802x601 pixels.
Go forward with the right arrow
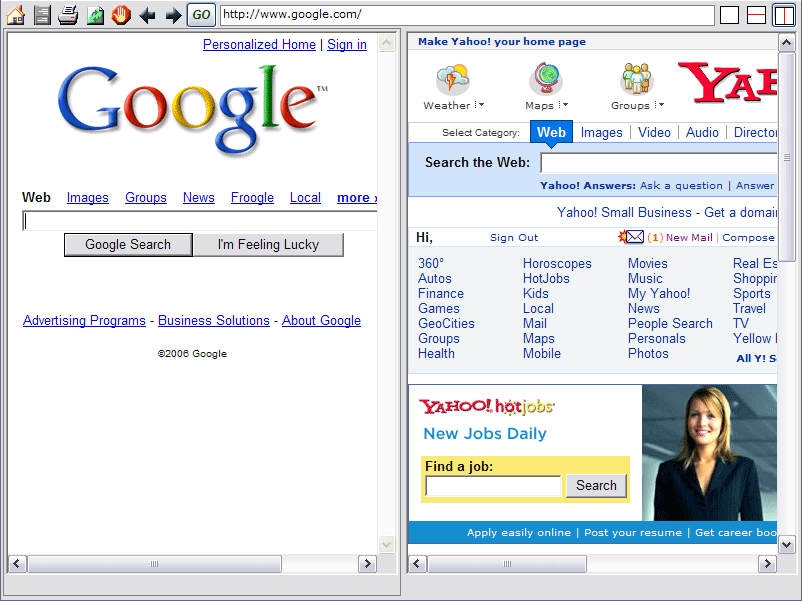tap(173, 15)
